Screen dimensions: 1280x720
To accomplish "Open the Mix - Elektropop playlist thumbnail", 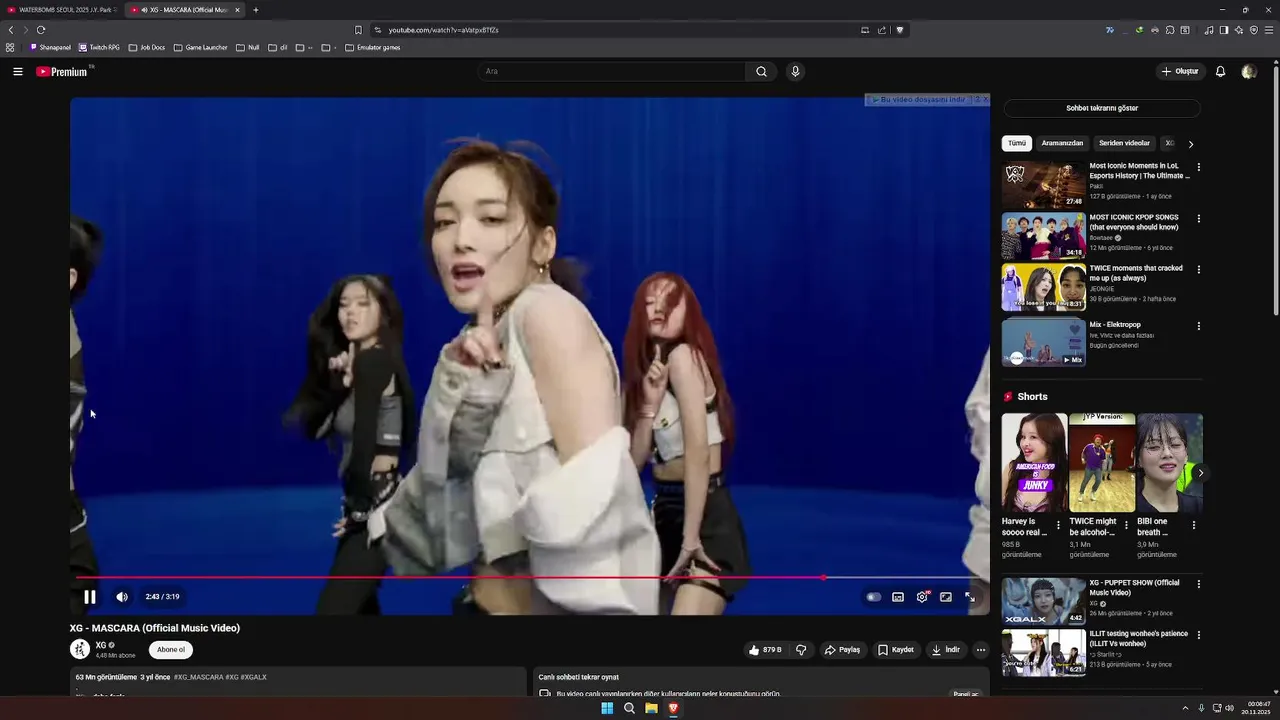I will coord(1043,342).
